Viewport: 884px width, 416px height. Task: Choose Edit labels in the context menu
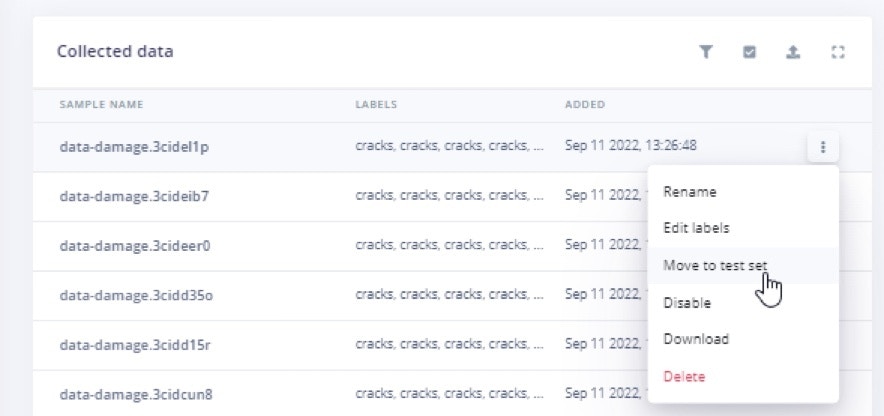tap(696, 228)
